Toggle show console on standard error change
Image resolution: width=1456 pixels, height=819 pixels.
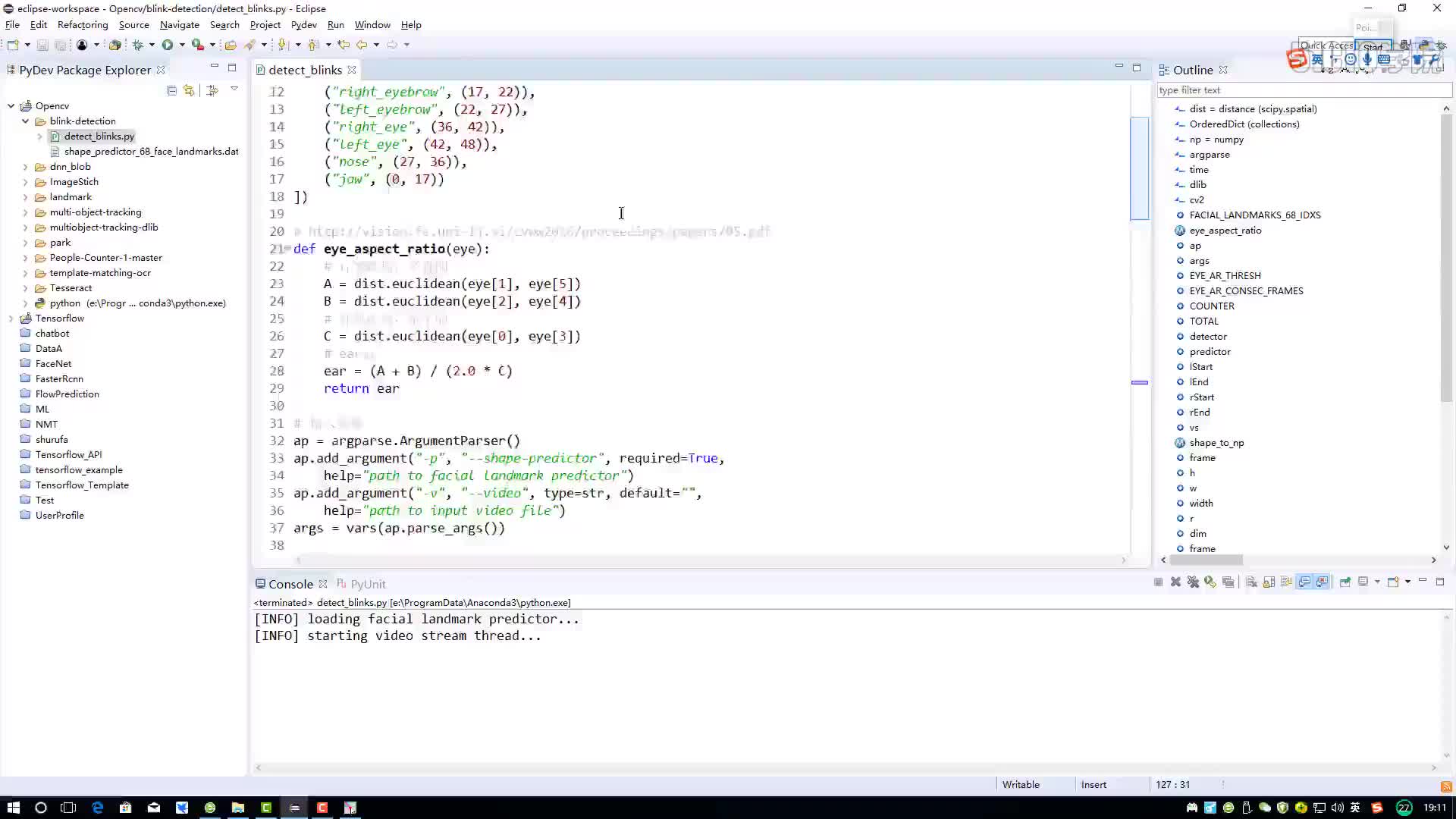point(1322,582)
